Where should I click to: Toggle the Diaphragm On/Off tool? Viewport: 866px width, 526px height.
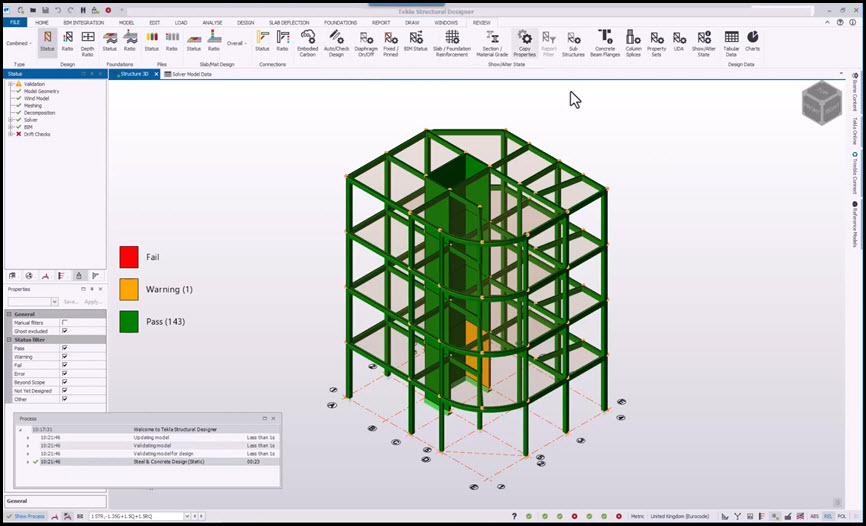tap(366, 43)
